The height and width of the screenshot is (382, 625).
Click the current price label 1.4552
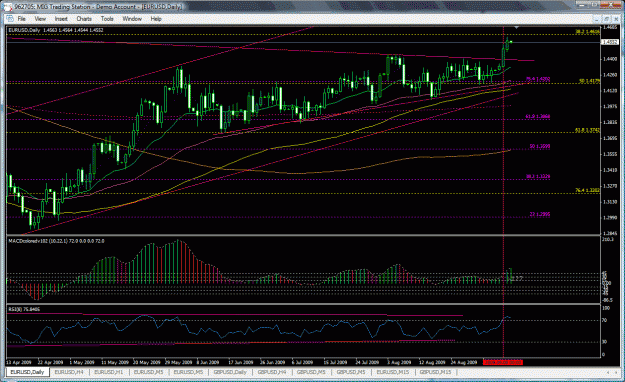[610, 42]
